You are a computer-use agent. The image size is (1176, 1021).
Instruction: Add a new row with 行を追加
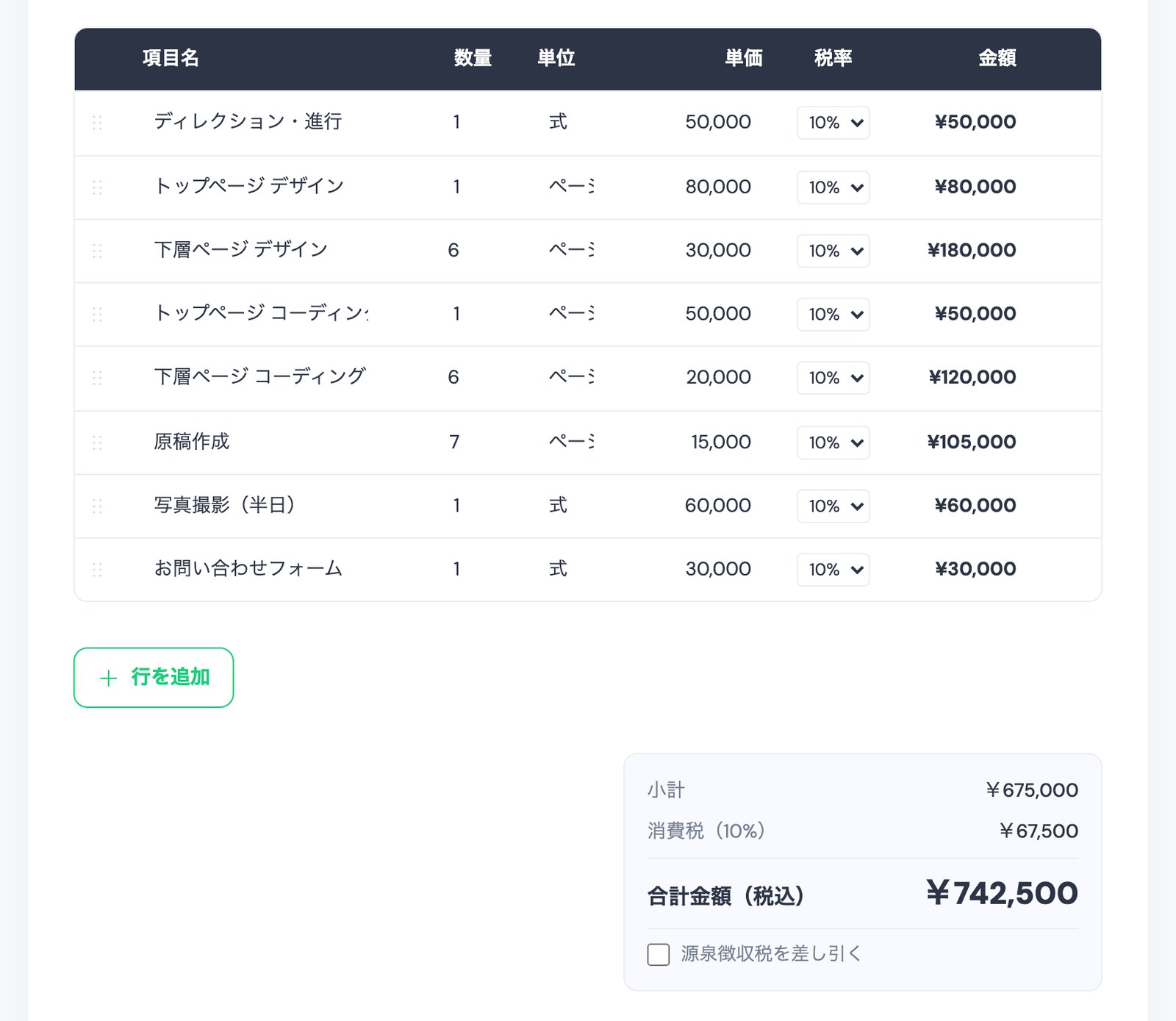pos(154,677)
